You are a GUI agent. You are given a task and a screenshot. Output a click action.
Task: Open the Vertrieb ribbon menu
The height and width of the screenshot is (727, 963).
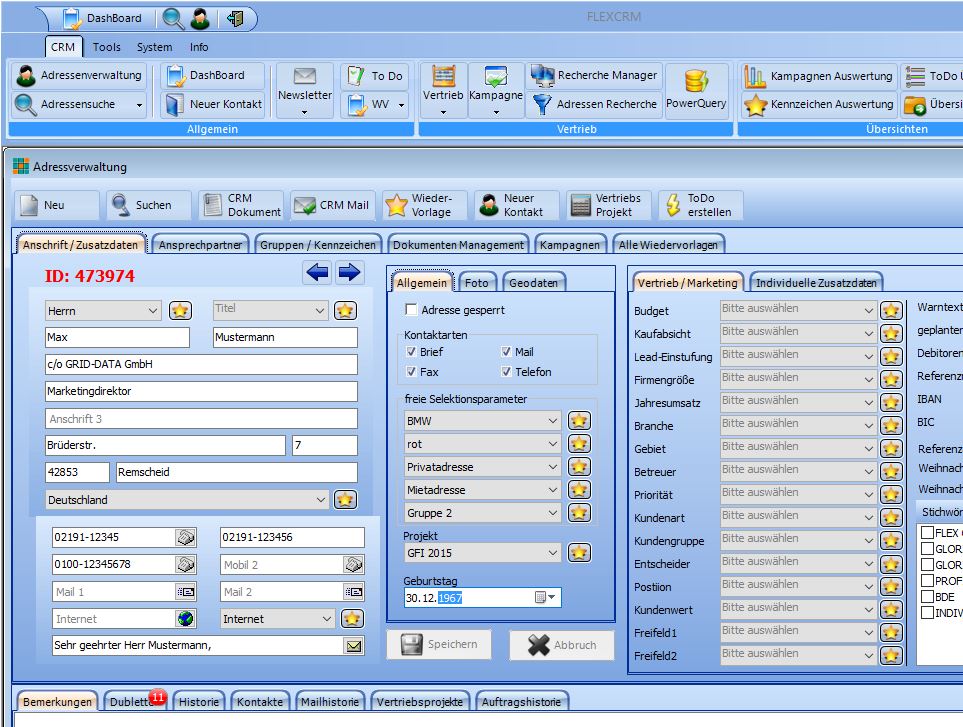[x=443, y=90]
